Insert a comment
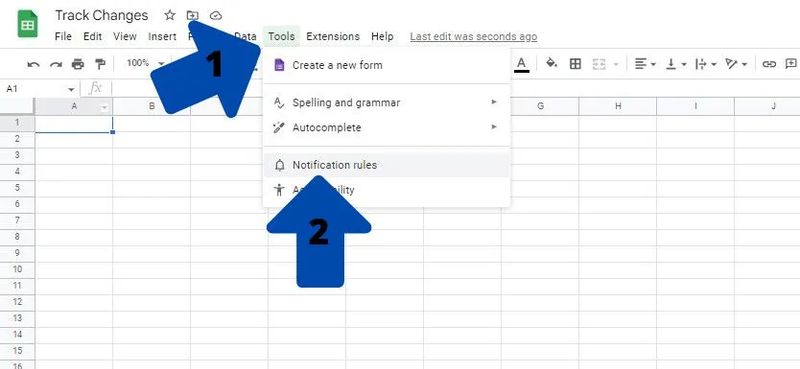The width and height of the screenshot is (800, 369). click(x=791, y=64)
